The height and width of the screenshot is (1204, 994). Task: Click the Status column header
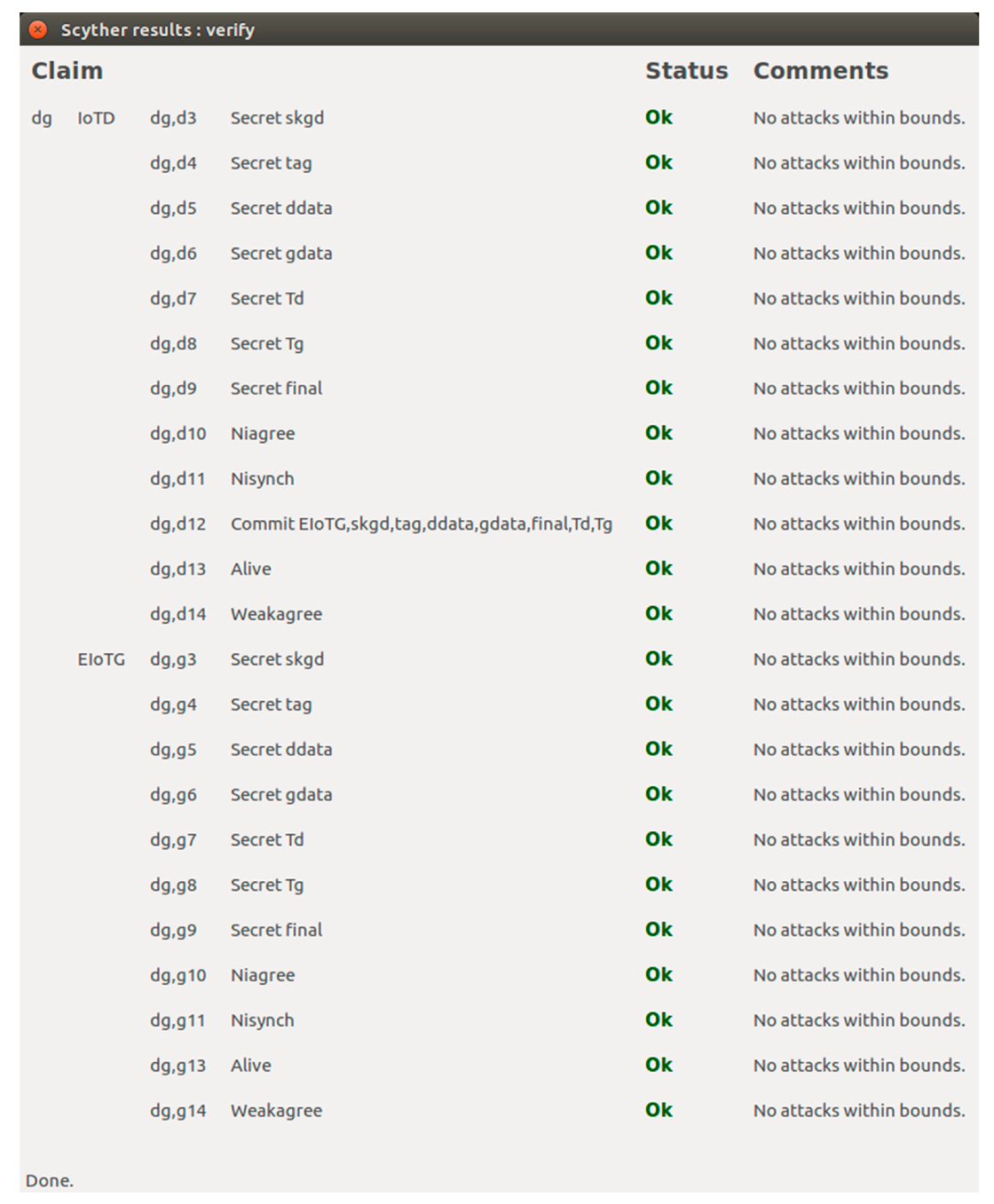tap(686, 71)
